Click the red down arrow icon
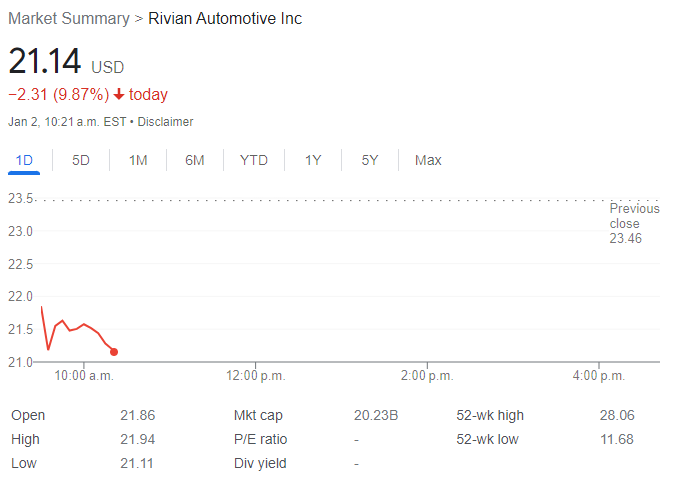675x479 pixels. click(x=119, y=95)
